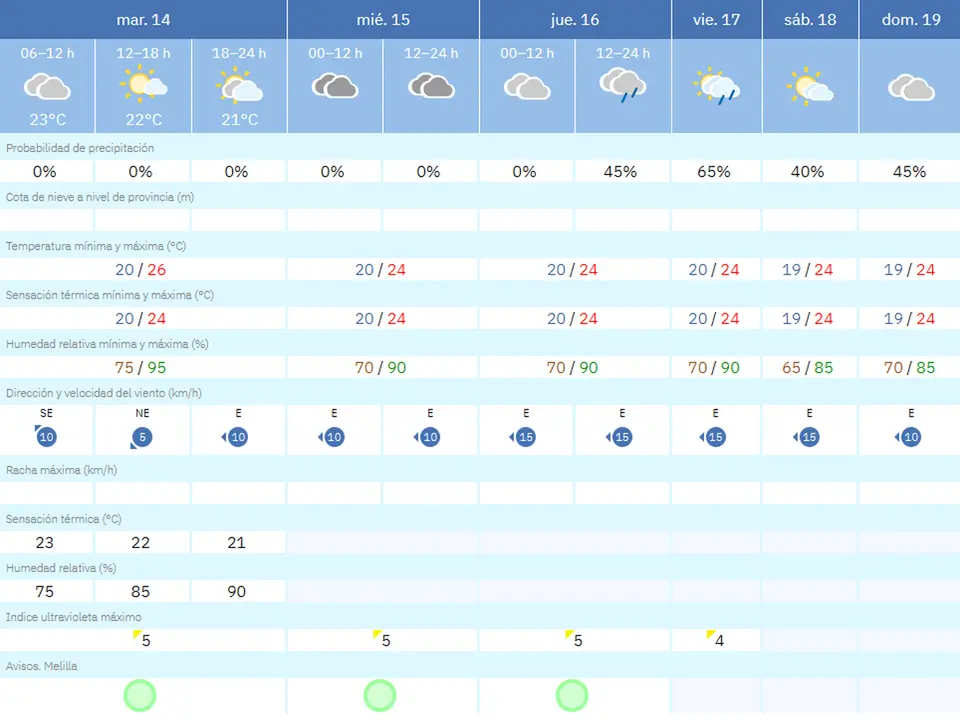The width and height of the screenshot is (960, 720).
Task: Click the Sensación térmica (°C) label
Action: point(64,519)
